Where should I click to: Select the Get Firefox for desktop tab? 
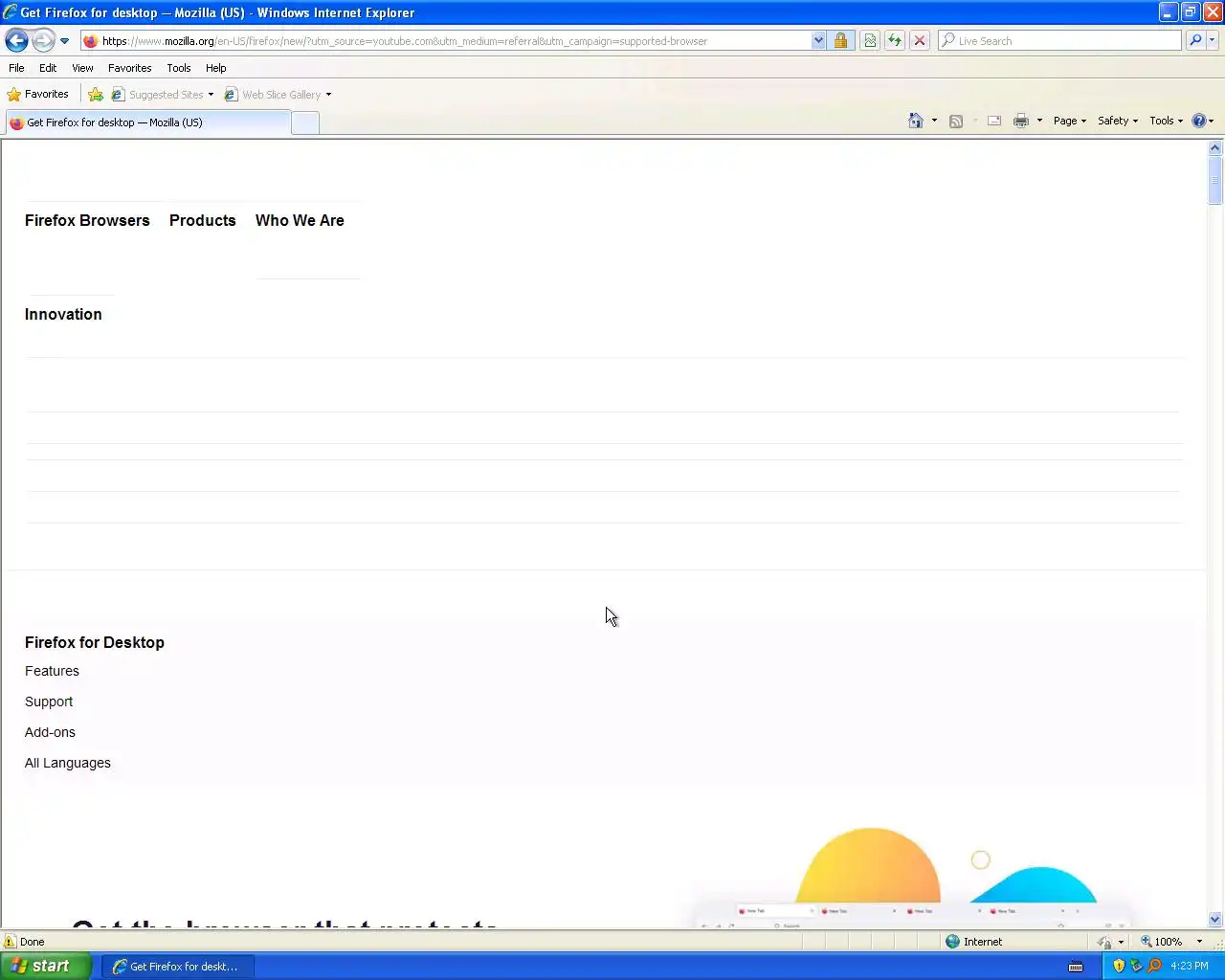click(147, 122)
